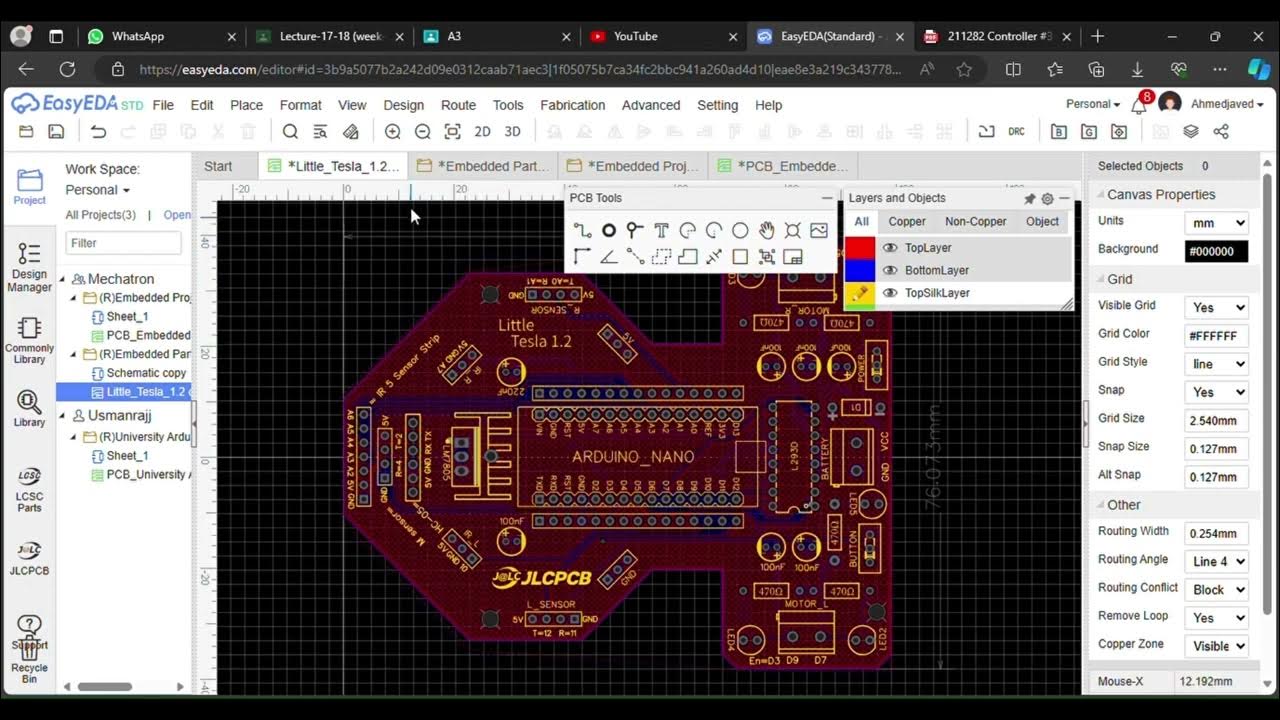Toggle TopLayer visibility eye icon
The width and height of the screenshot is (1280, 720).
click(x=889, y=248)
